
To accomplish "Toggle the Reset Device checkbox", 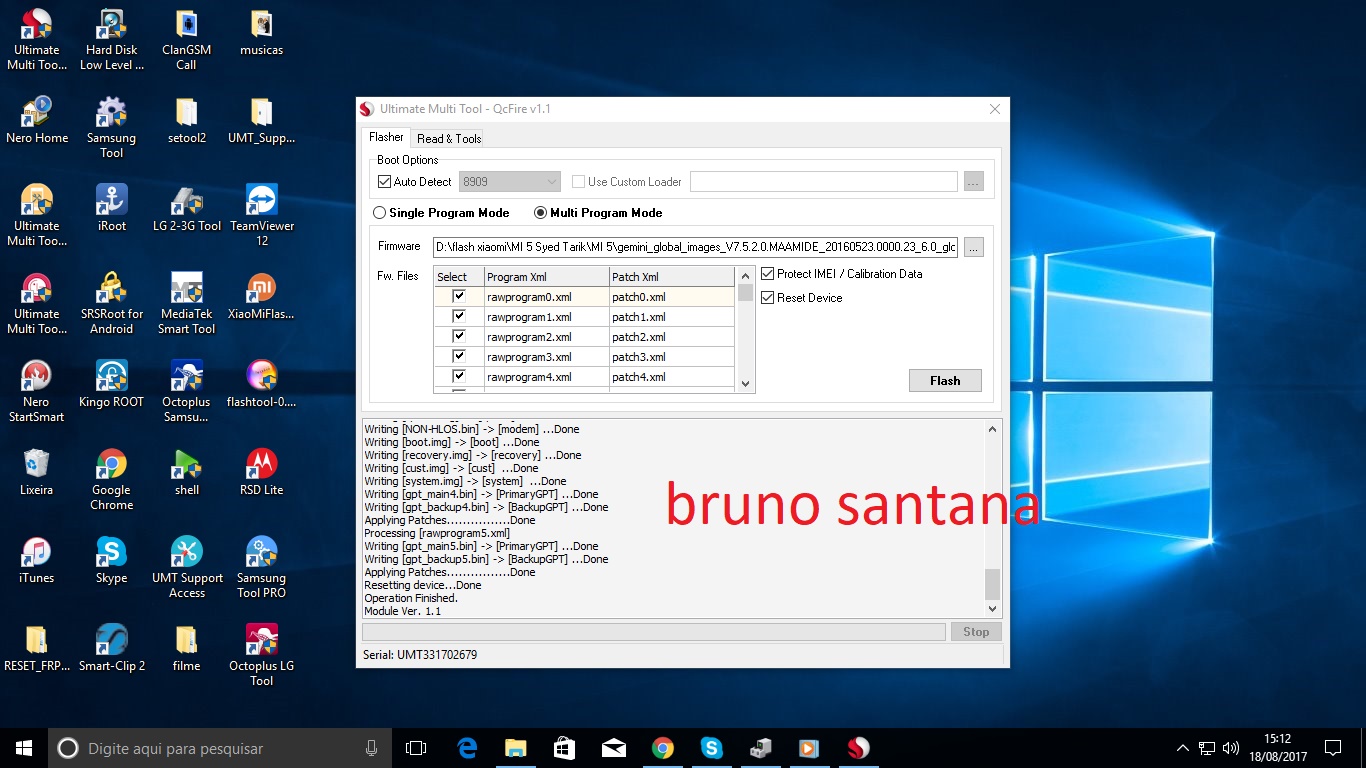I will [768, 298].
